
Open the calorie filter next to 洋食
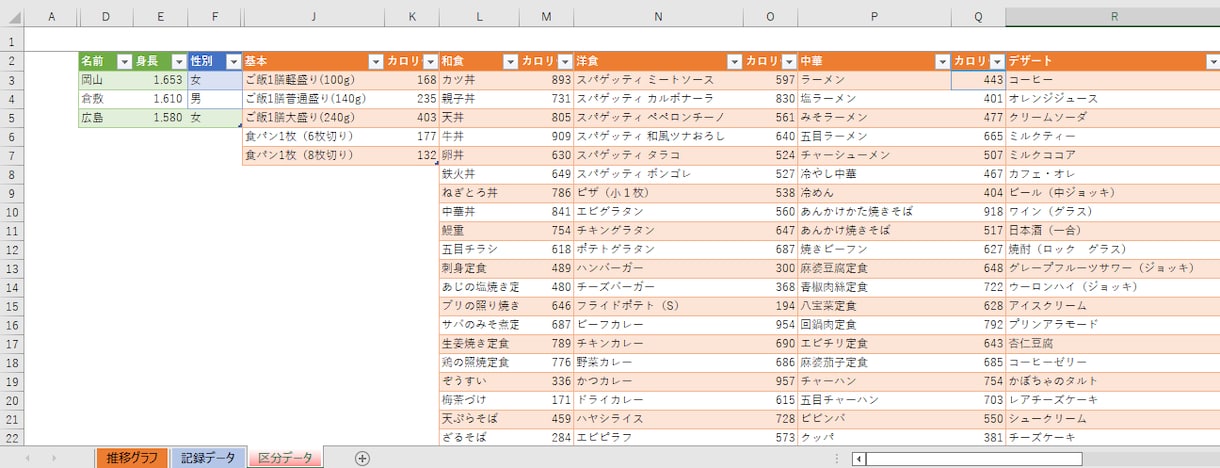tap(789, 61)
